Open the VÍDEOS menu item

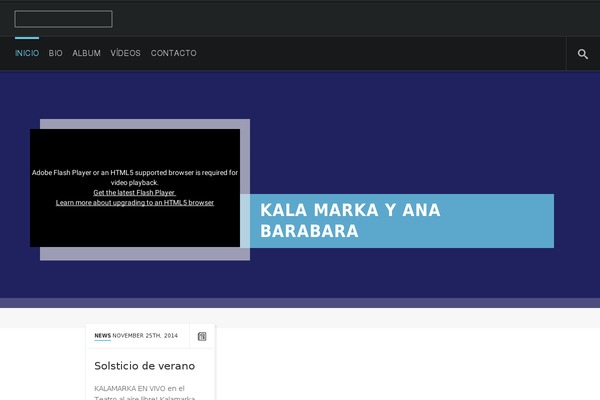pyautogui.click(x=126, y=53)
